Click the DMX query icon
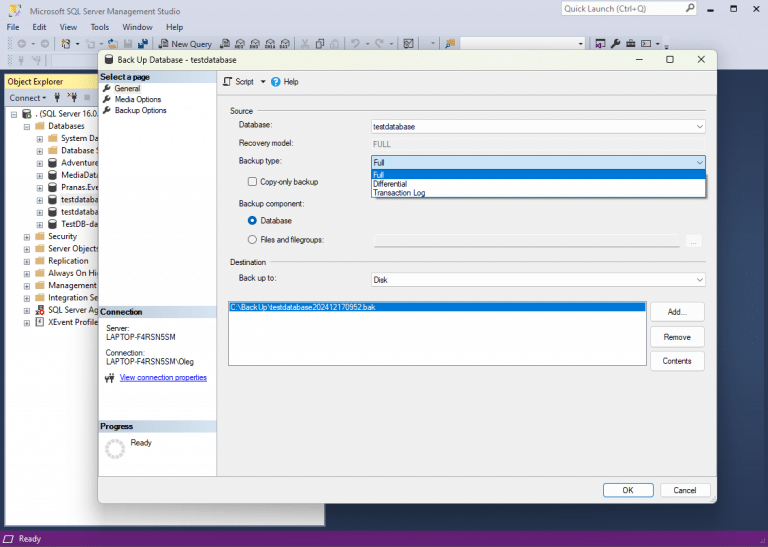Image resolution: width=768 pixels, height=547 pixels. pos(255,44)
